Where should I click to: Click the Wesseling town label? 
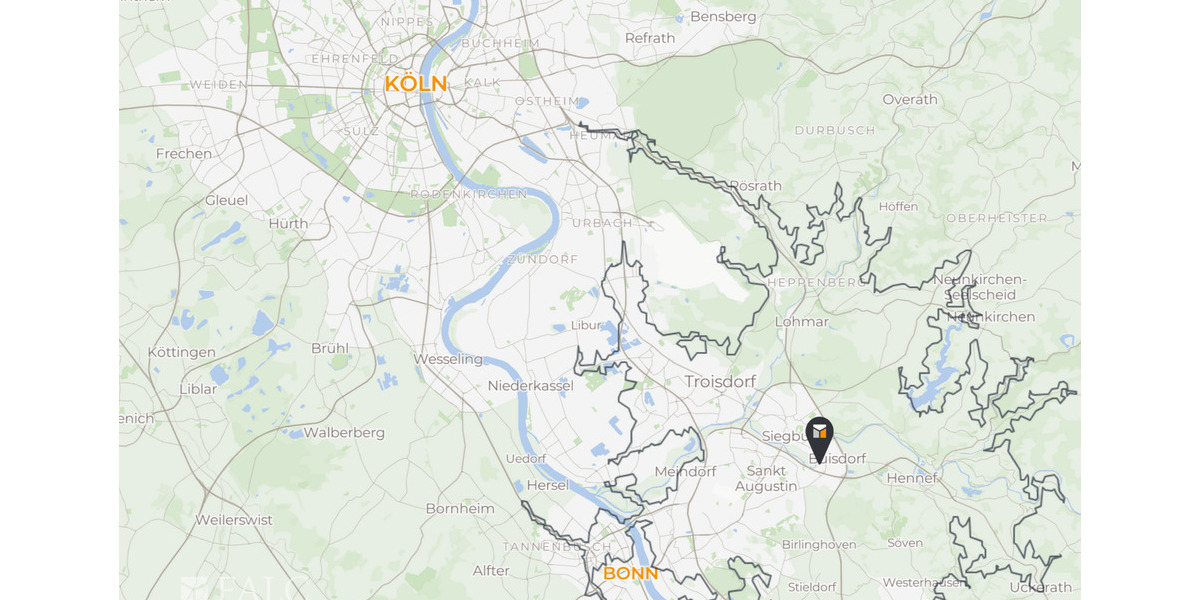448,360
